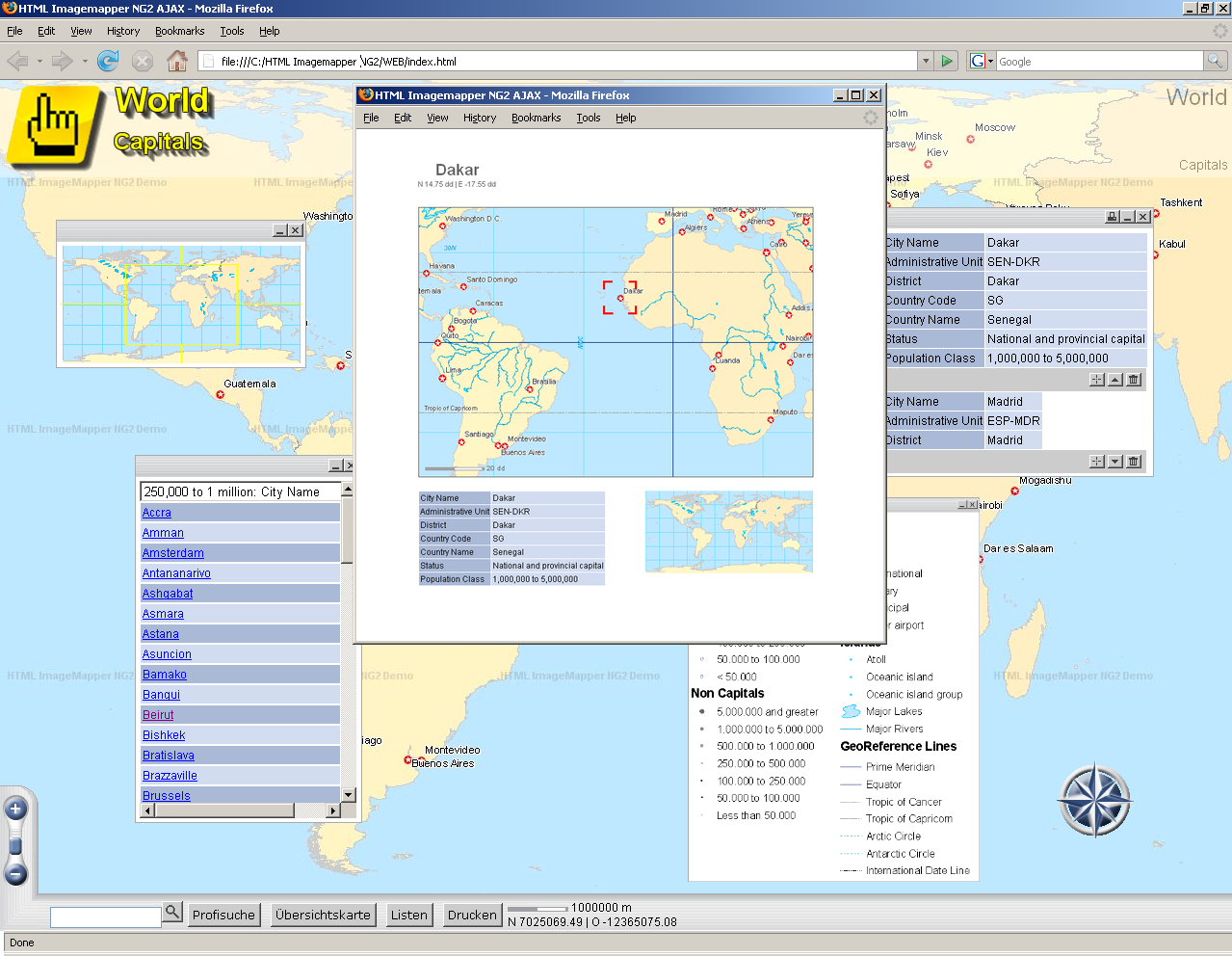Open the URL address bar history dropdown

926,62
